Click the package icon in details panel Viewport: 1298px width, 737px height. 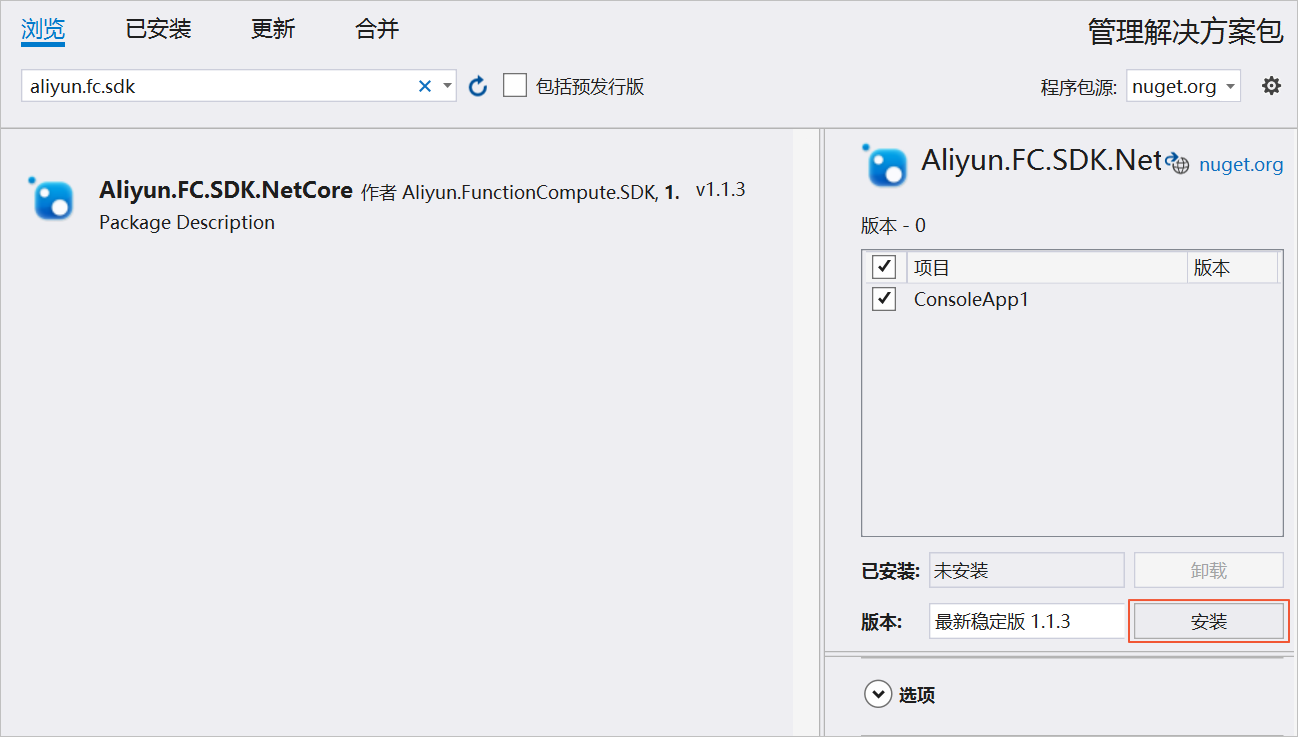884,165
